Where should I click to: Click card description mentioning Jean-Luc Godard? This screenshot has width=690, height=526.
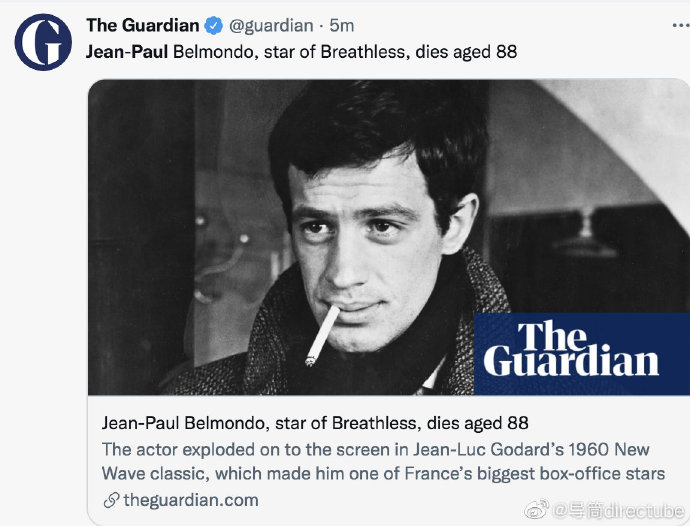tap(383, 461)
